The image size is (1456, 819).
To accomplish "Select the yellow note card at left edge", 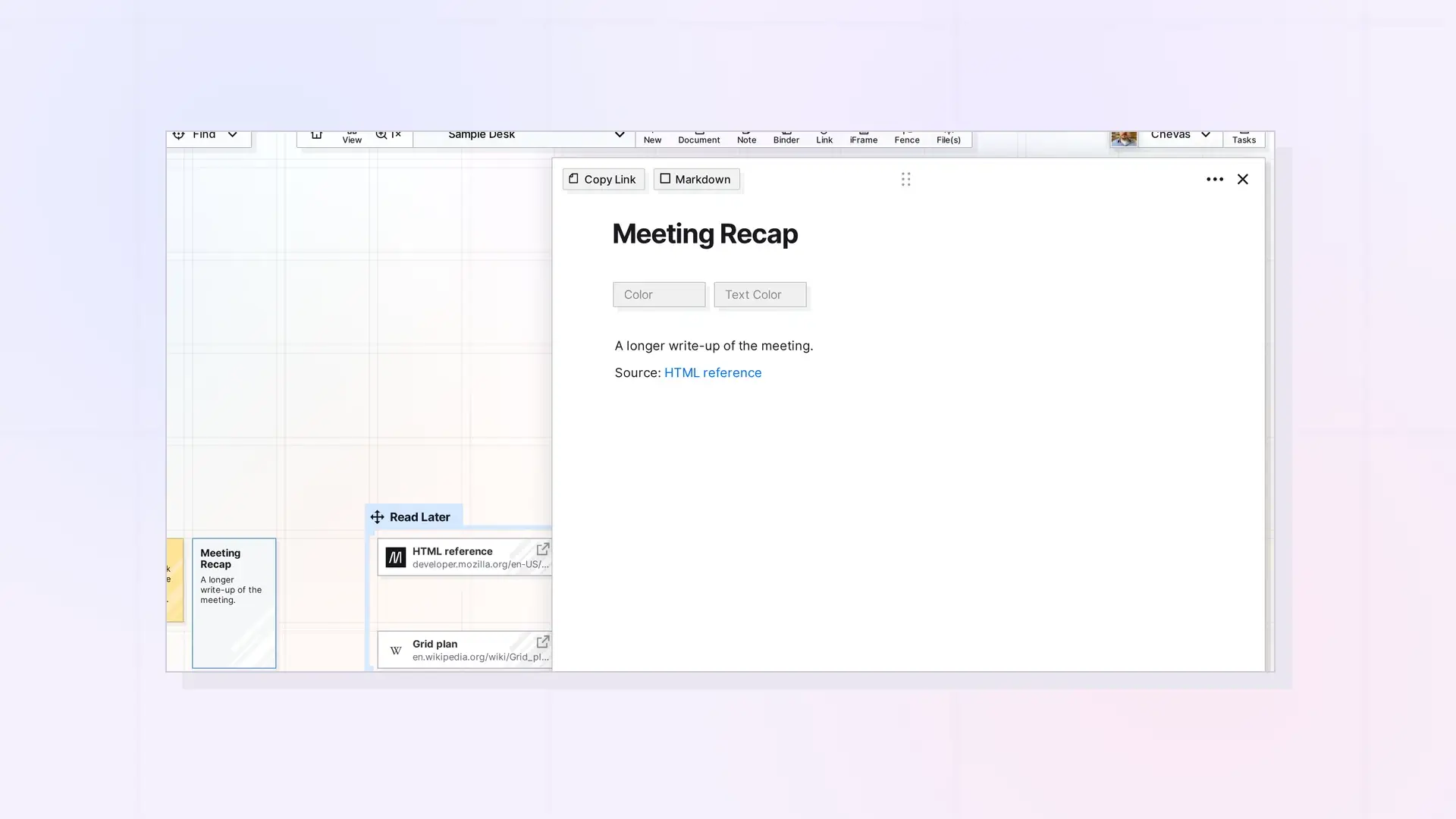I will [174, 580].
